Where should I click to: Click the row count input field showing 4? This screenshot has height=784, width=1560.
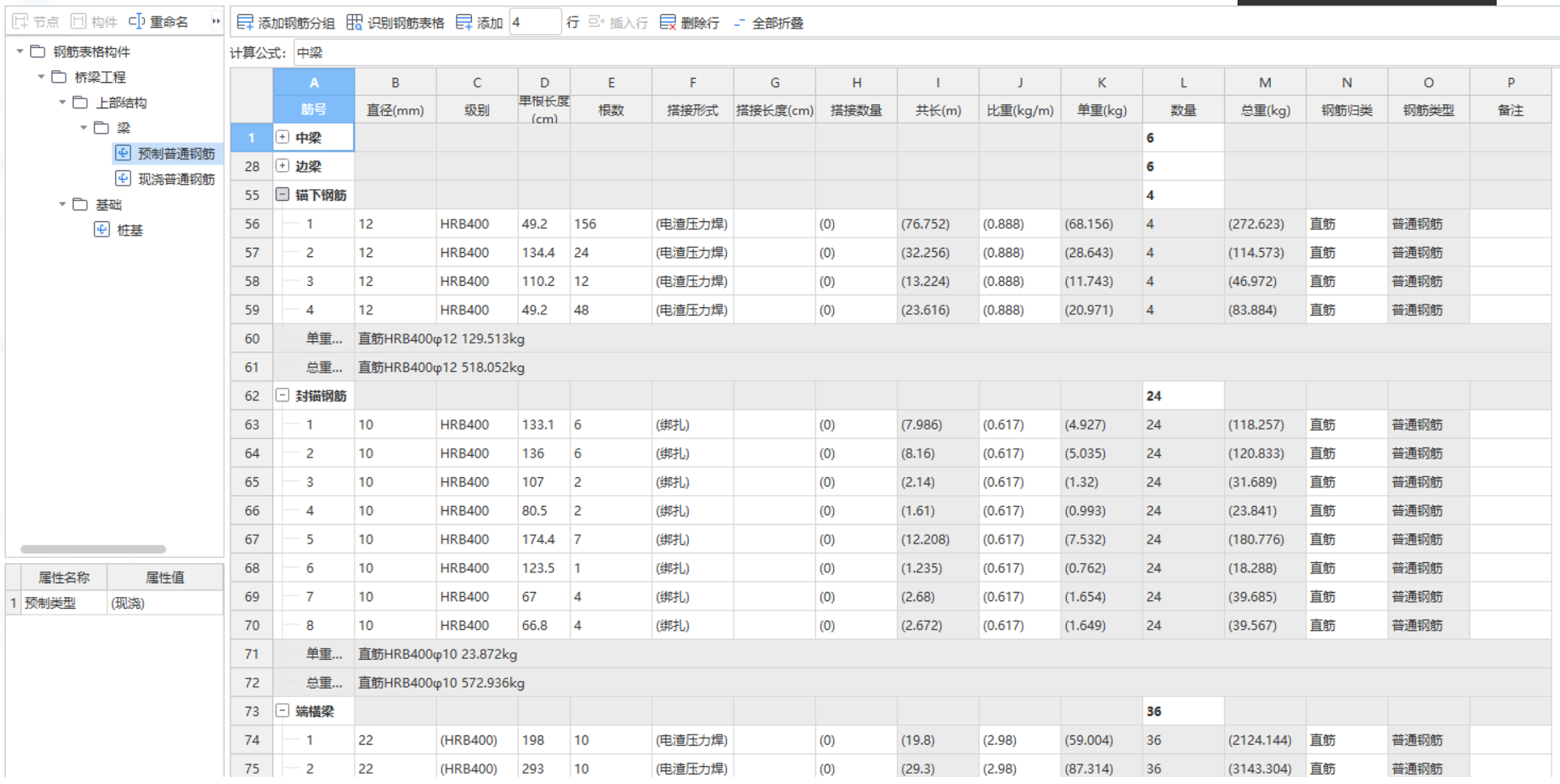click(535, 23)
